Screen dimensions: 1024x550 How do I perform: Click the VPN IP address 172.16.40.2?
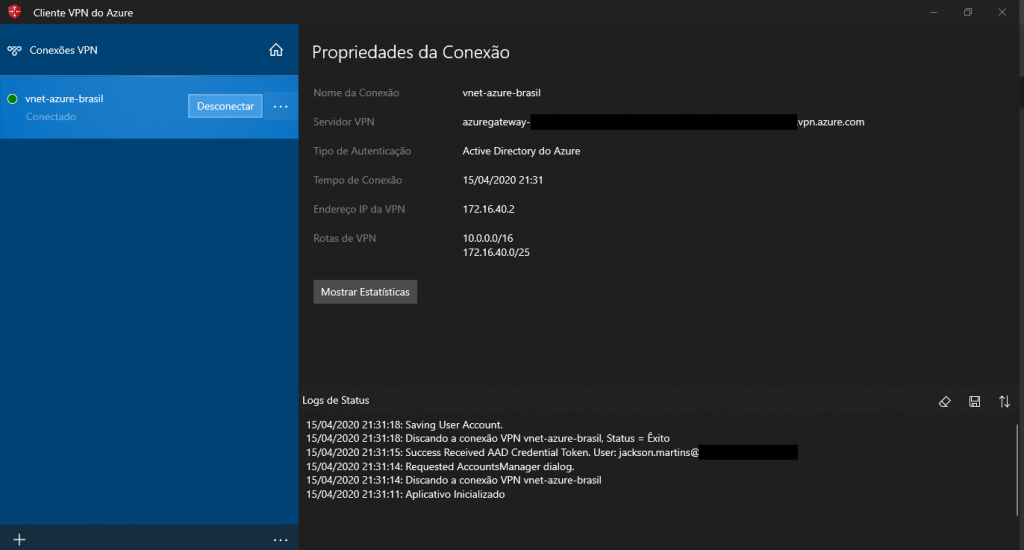[x=488, y=209]
